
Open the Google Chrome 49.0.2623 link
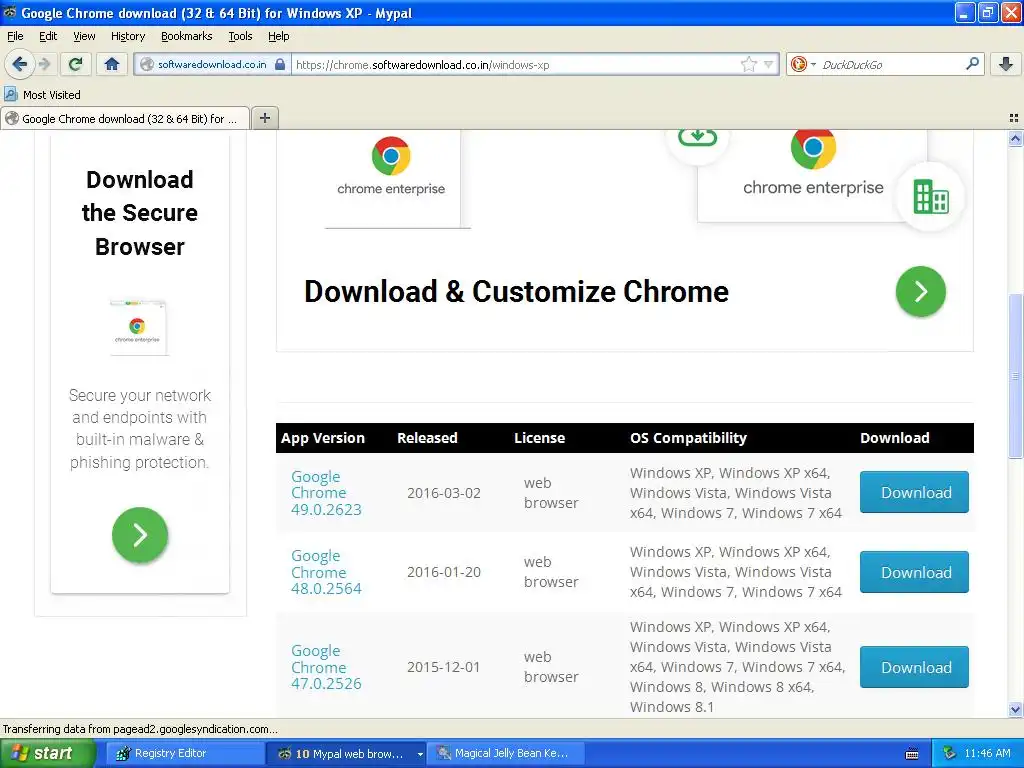(326, 492)
